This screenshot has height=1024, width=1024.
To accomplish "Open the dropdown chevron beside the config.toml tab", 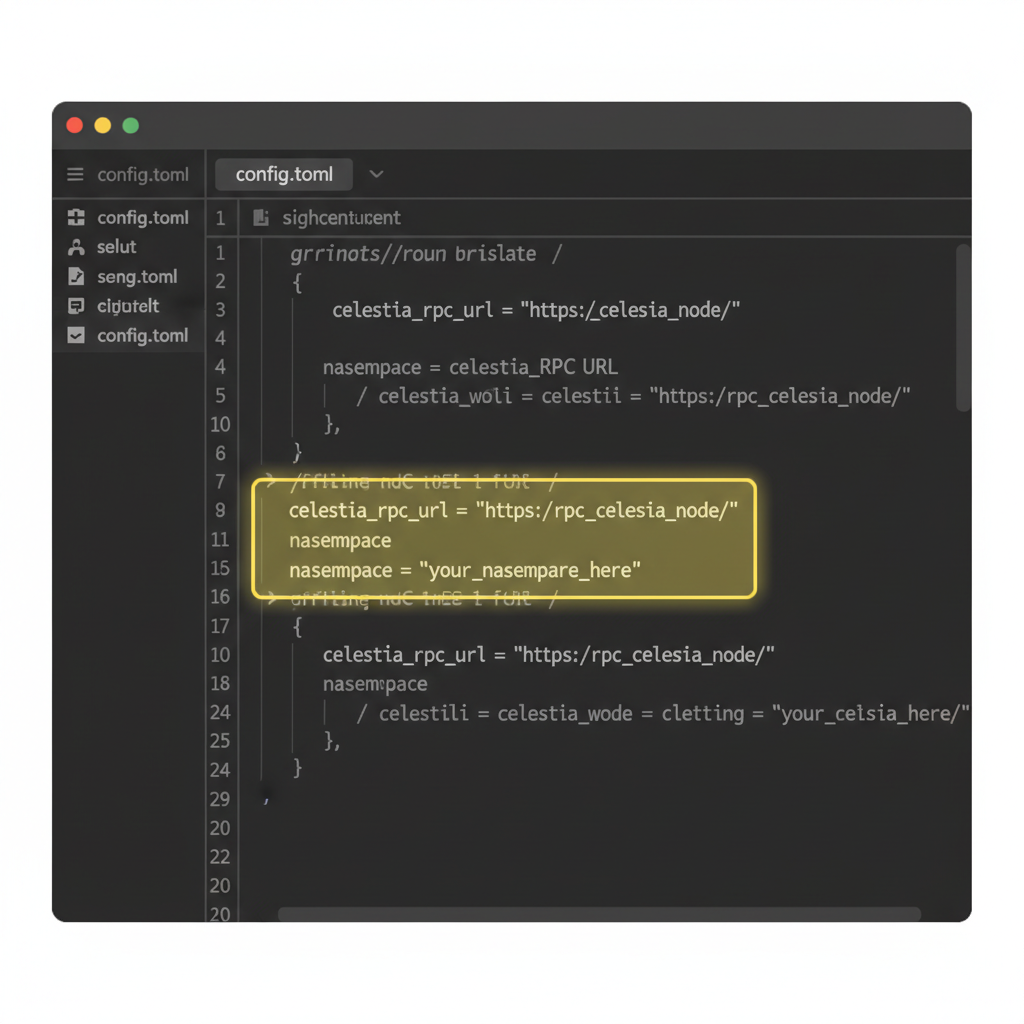I will point(377,174).
